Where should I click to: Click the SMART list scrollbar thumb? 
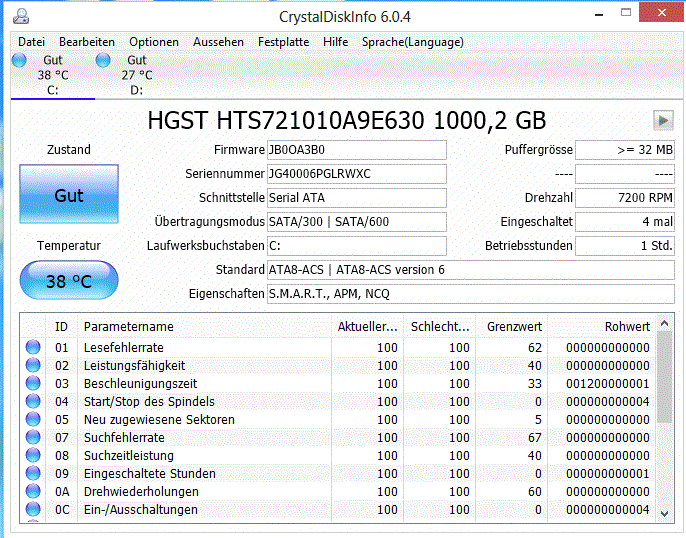pos(665,377)
